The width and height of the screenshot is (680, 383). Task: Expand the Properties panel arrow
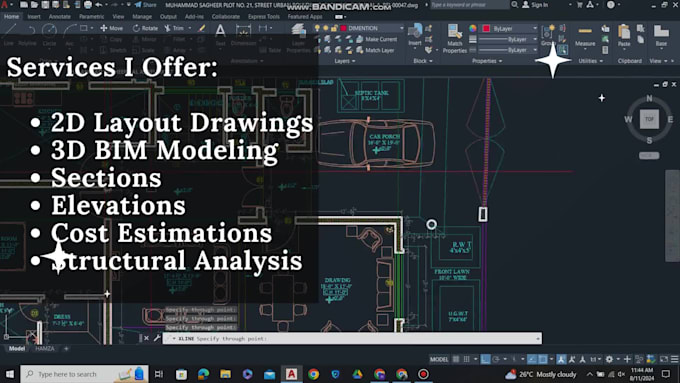(x=500, y=61)
